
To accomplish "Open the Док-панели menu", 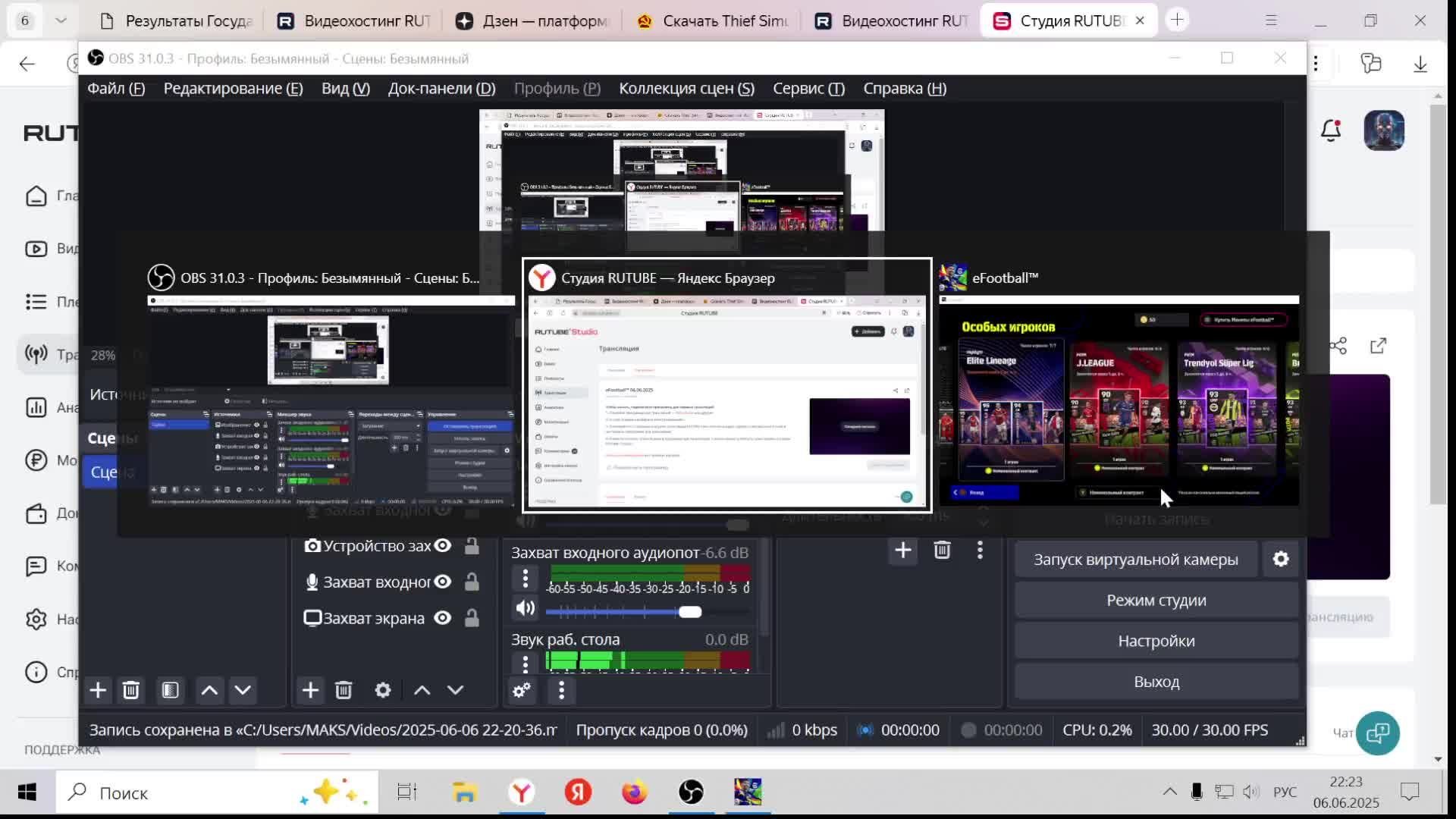I will click(441, 89).
